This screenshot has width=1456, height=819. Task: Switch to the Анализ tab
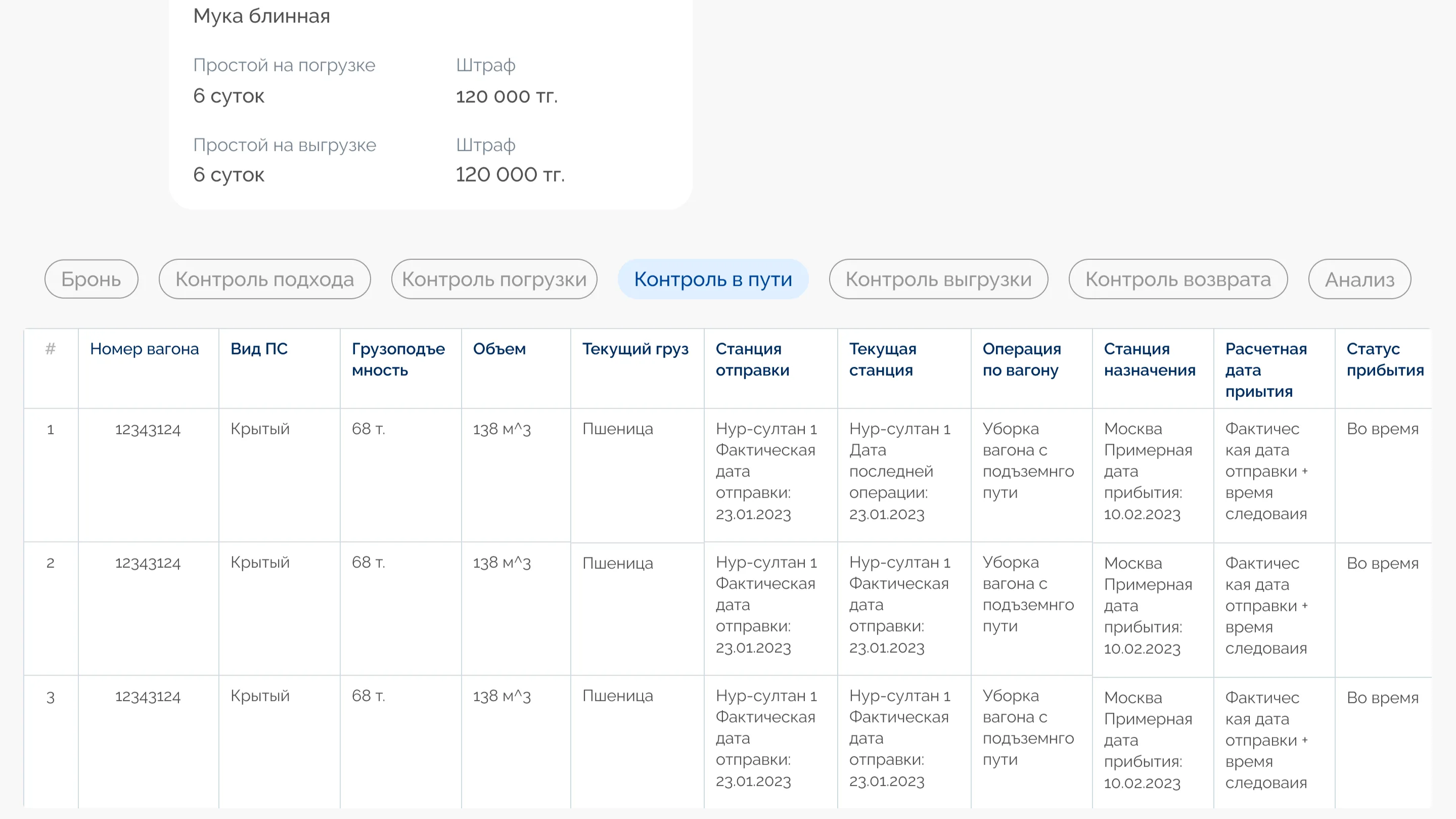pos(1359,279)
